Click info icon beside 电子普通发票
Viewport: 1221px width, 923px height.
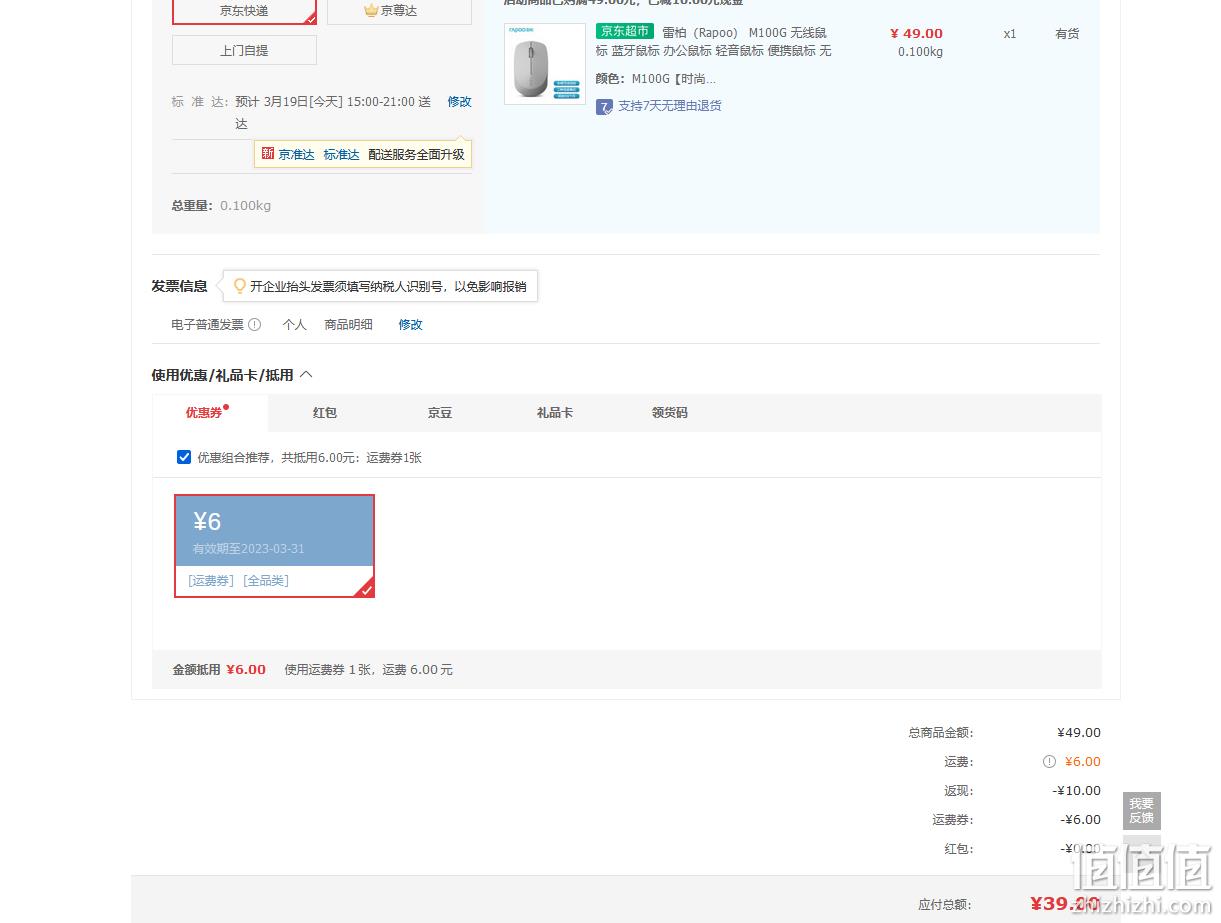pyautogui.click(x=255, y=325)
